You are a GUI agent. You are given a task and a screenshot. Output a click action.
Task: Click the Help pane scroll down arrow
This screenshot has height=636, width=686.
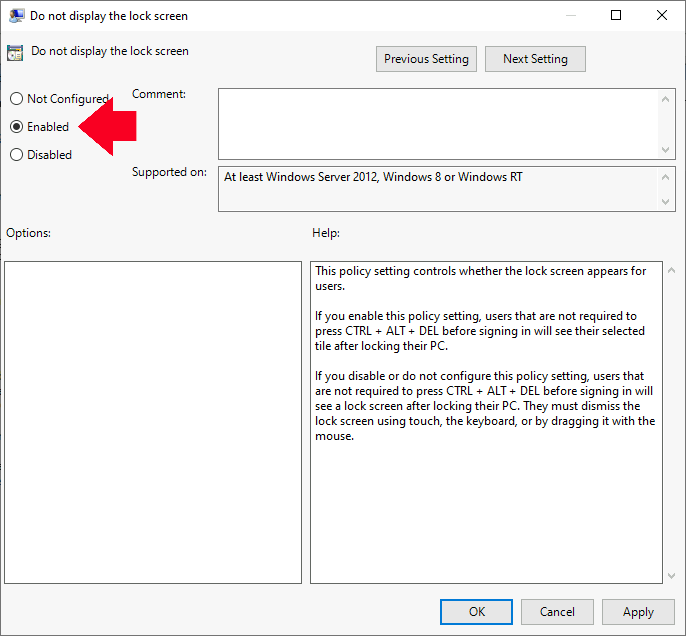click(672, 576)
